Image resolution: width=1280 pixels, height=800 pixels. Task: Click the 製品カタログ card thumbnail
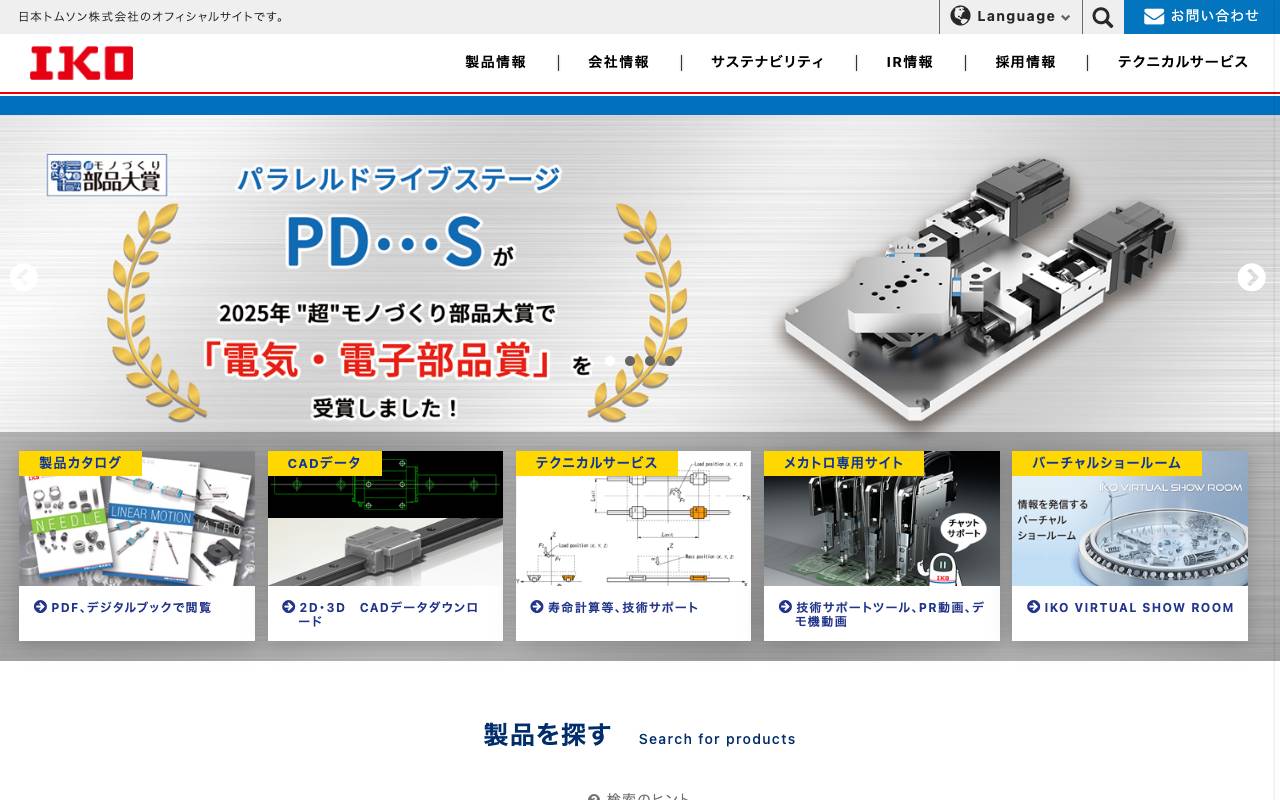(x=136, y=518)
